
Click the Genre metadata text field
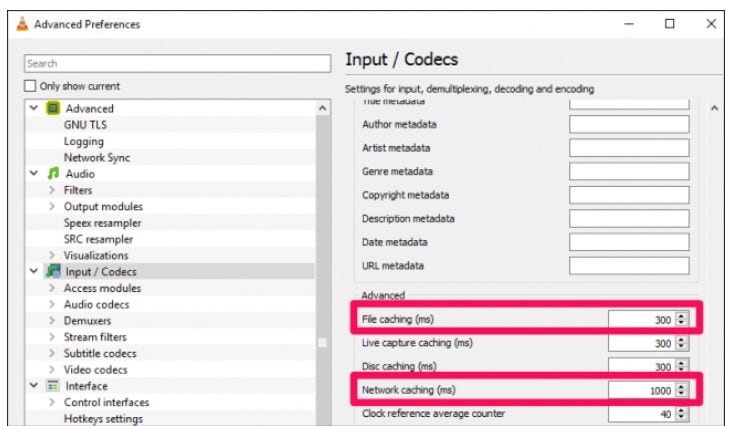tap(629, 172)
